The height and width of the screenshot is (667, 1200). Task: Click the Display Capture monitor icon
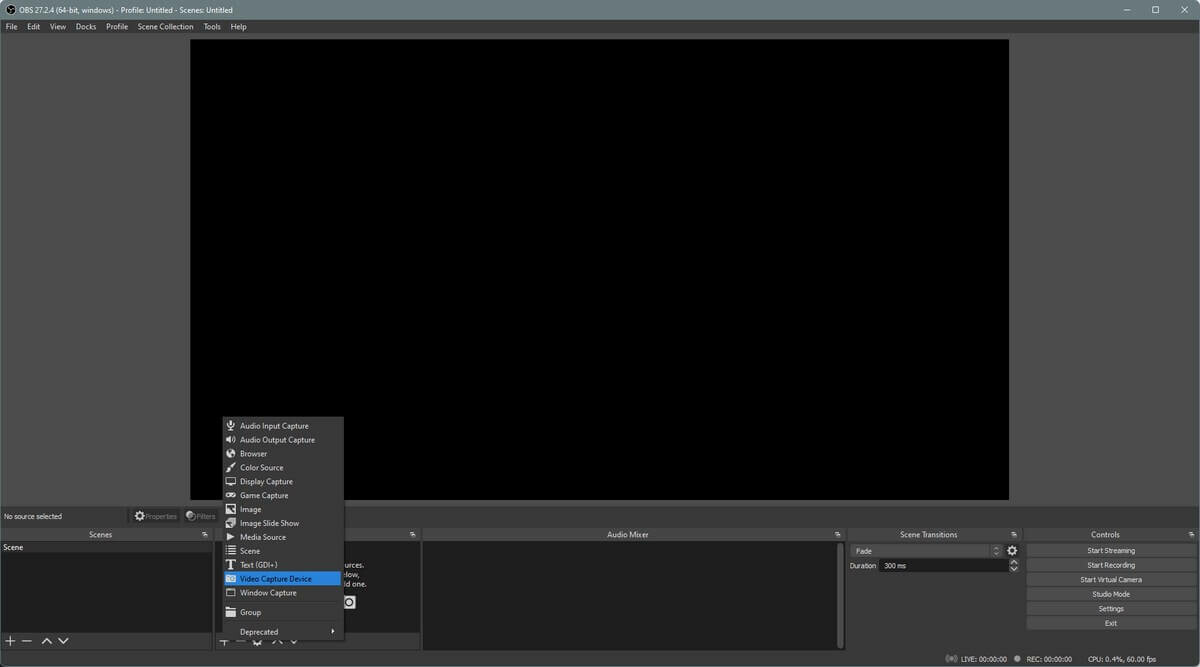(231, 482)
